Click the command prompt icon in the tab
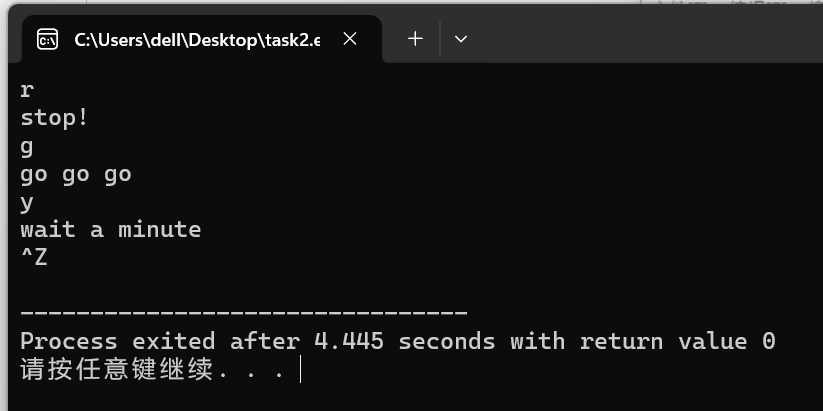Screen dimensions: 823x411 point(47,39)
